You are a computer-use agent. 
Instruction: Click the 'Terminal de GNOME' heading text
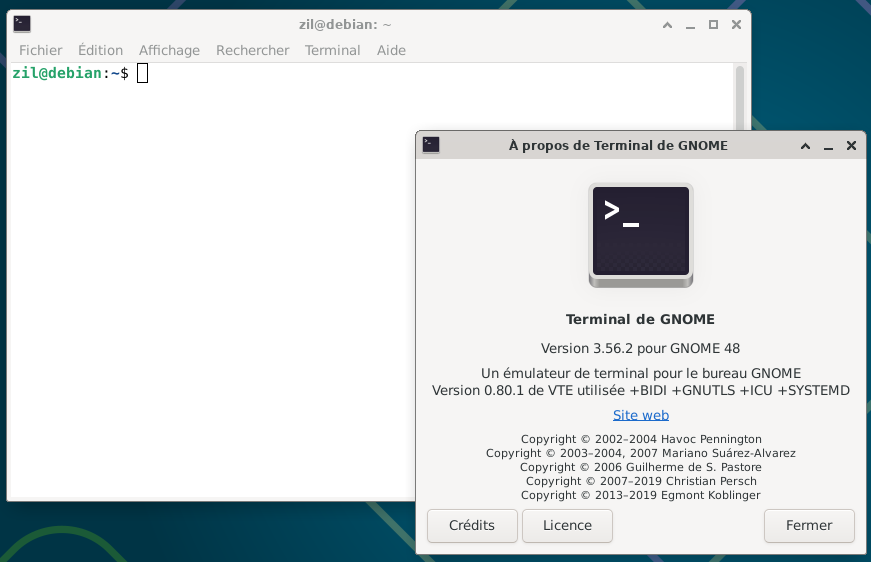point(640,319)
